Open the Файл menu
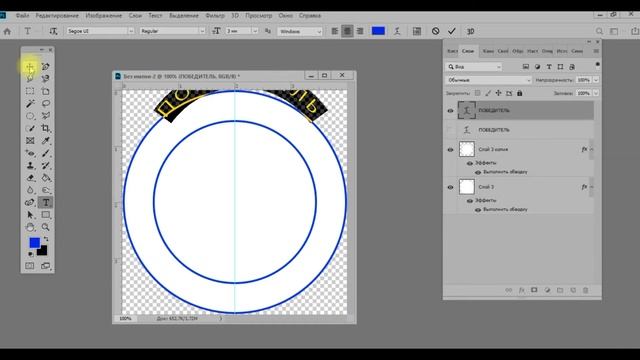640x360 pixels. point(22,16)
